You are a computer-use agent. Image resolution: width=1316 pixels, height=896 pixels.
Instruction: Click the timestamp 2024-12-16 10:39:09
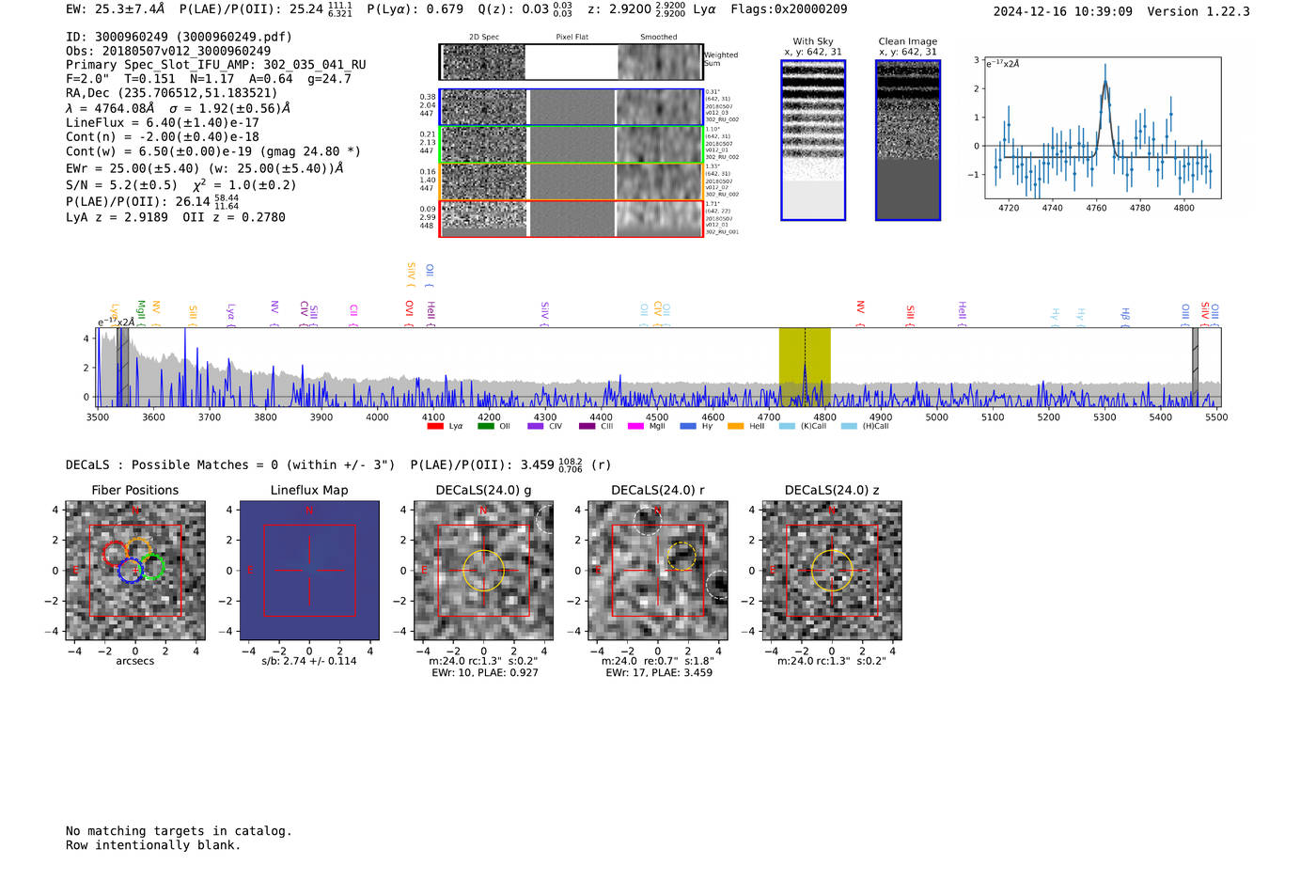coord(1062,11)
